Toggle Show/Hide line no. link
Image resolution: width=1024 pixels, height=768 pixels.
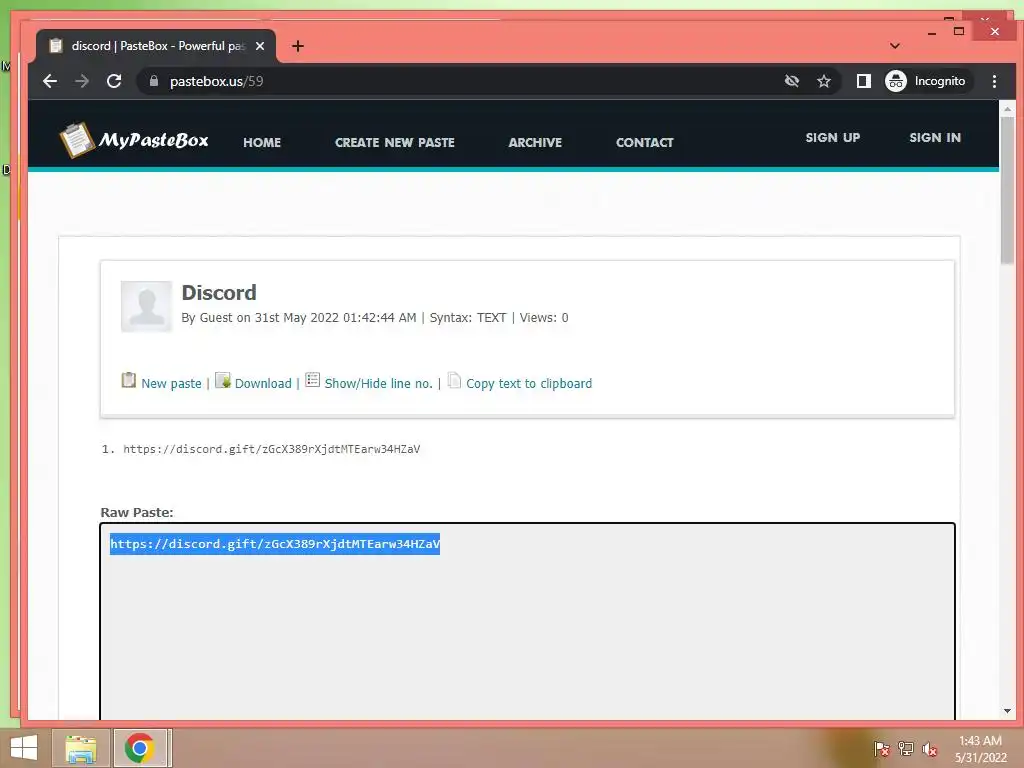tap(379, 383)
